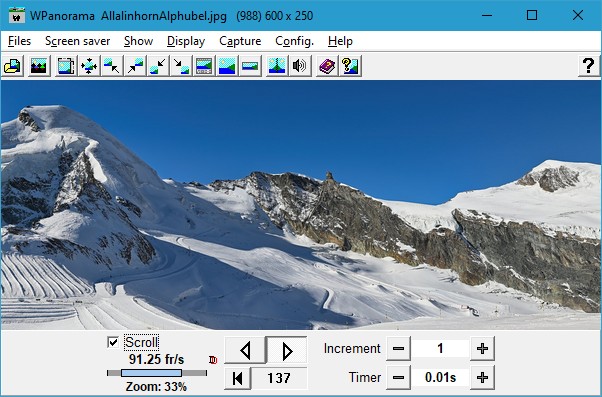Click the mountain panorama image
The width and height of the screenshot is (602, 397).
tap(301, 205)
